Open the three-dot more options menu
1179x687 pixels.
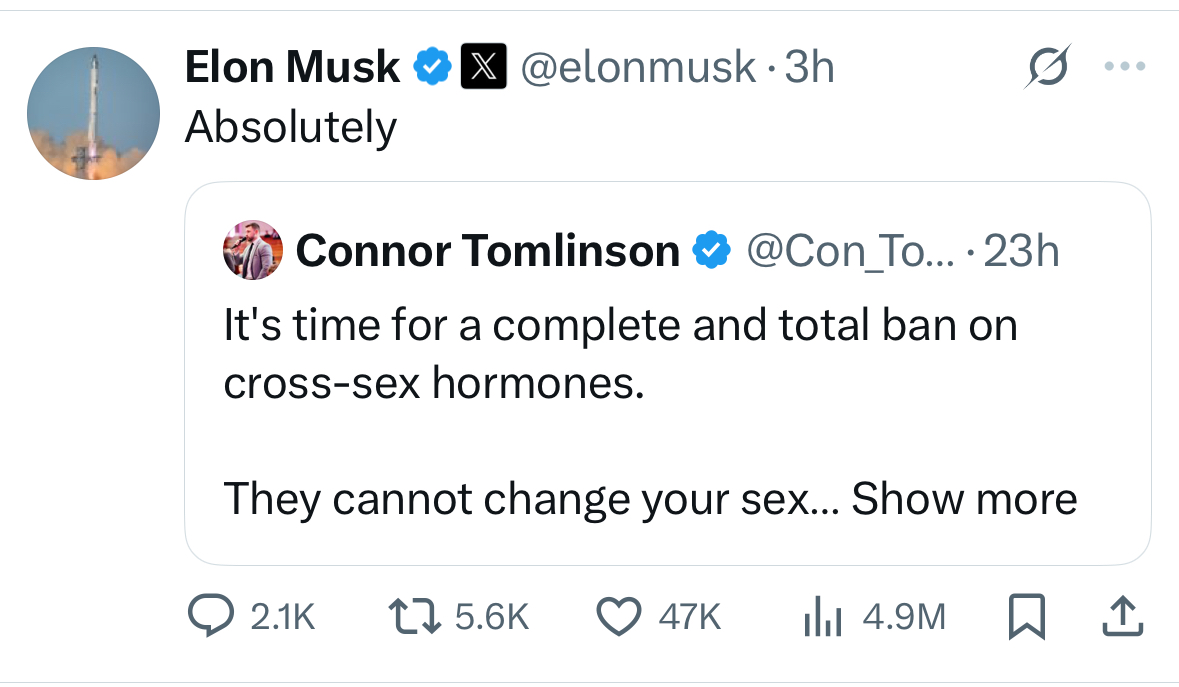point(1123,67)
